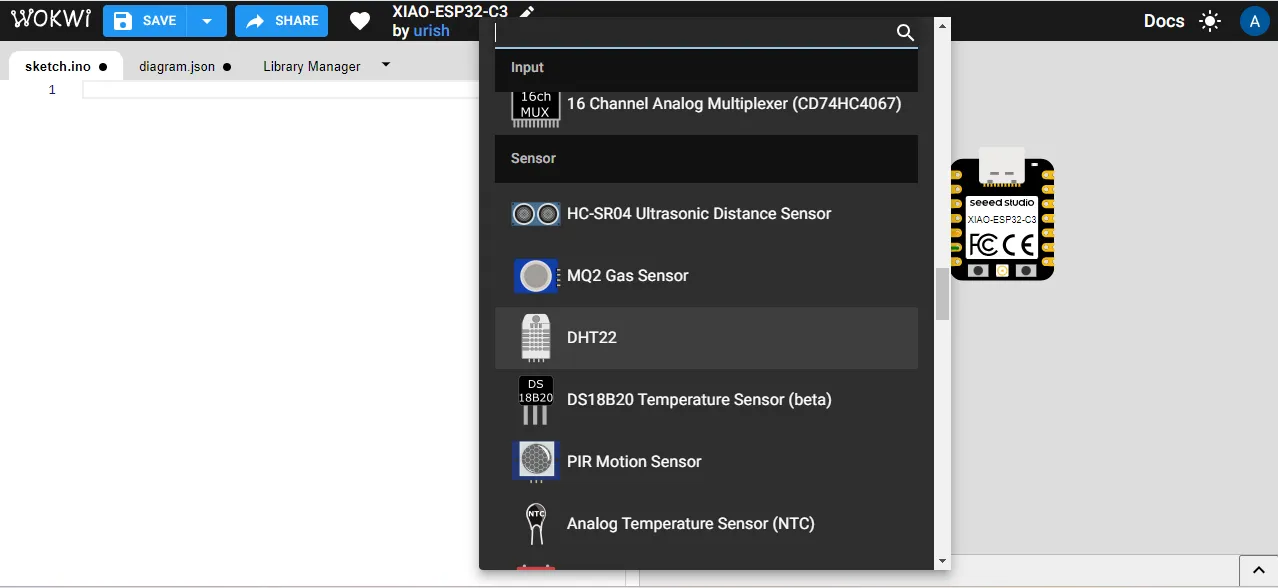Open the Library Manager tab
The image size is (1278, 588).
click(311, 67)
